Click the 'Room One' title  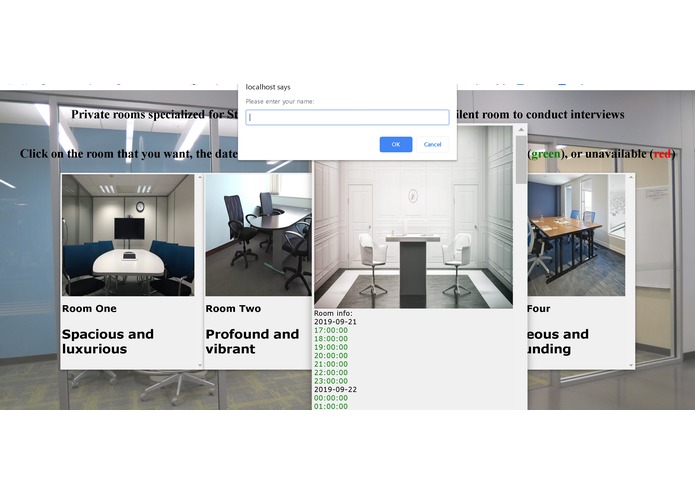click(89, 309)
